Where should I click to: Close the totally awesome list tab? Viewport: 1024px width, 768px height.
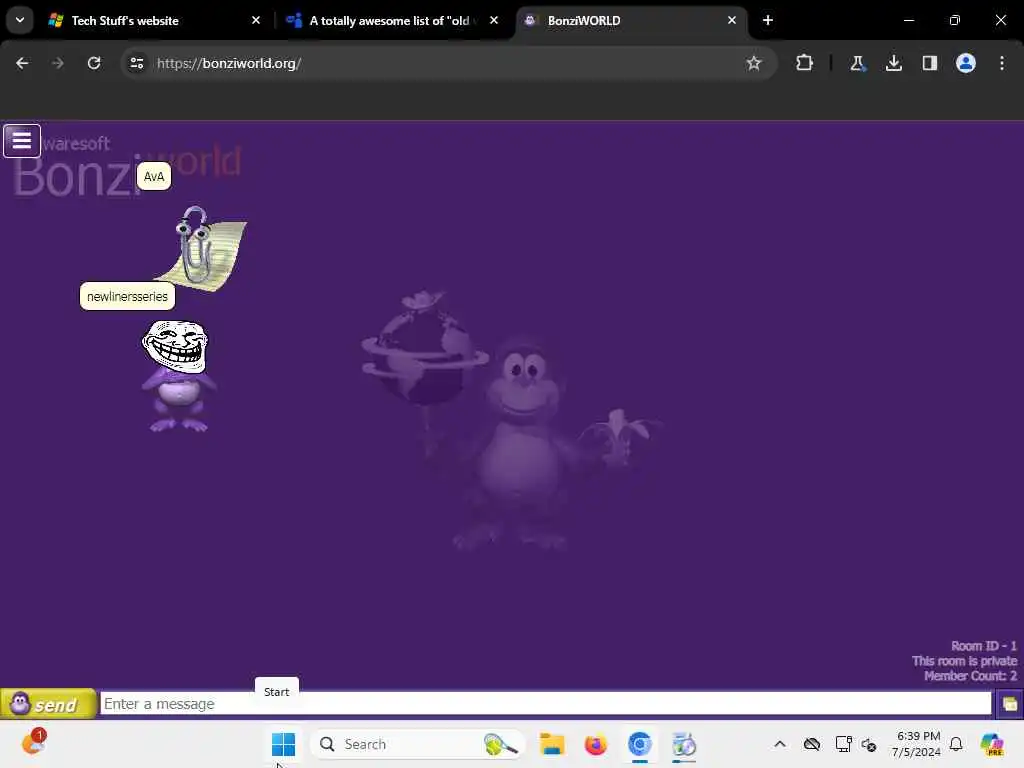(x=494, y=20)
